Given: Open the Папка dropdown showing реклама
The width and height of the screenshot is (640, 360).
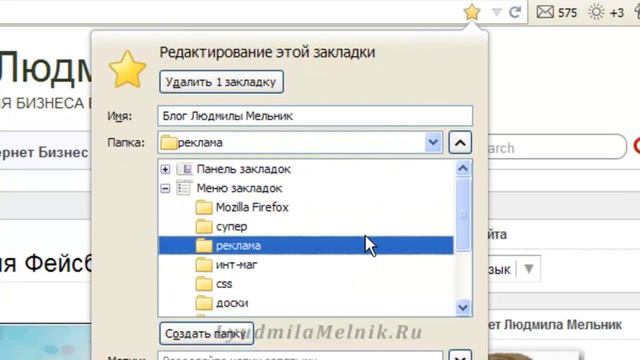Looking at the screenshot, I should [x=300, y=142].
